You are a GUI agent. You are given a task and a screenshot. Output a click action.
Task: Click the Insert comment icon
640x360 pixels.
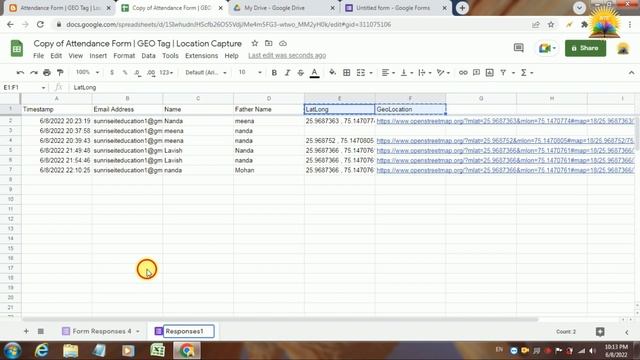point(476,73)
